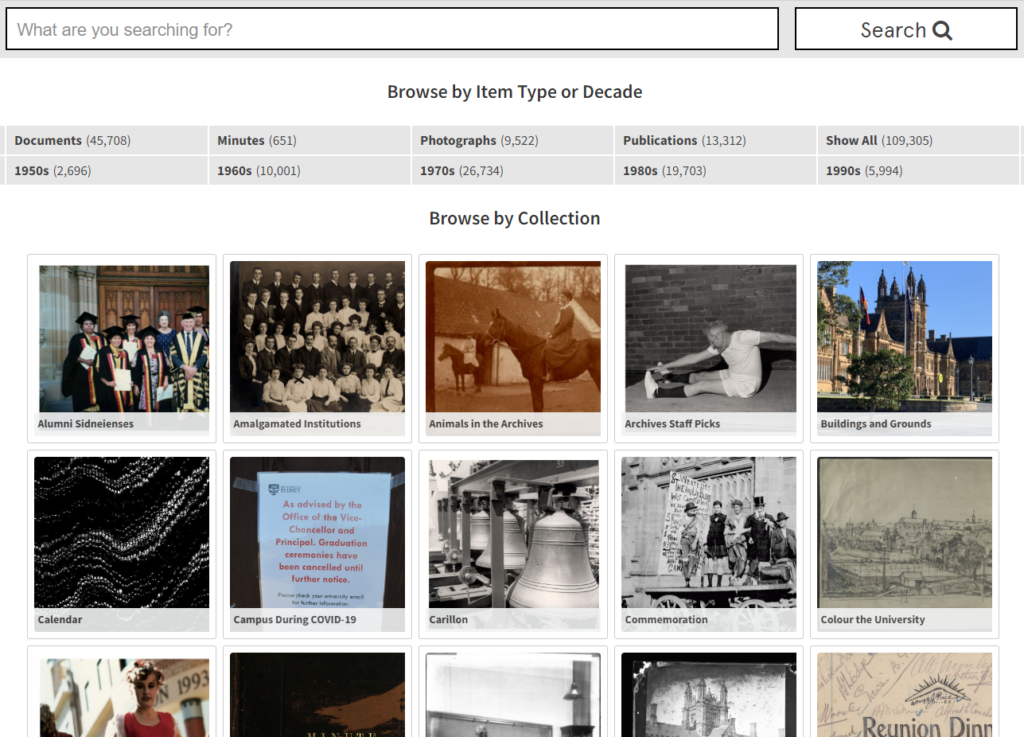Browse Minutes (651) item type

tap(310, 140)
